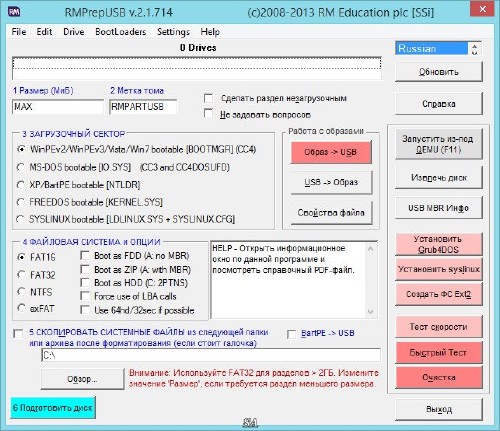The image size is (500, 431).
Task: Click the Метка тома RMPARTUSB field
Action: point(143,107)
